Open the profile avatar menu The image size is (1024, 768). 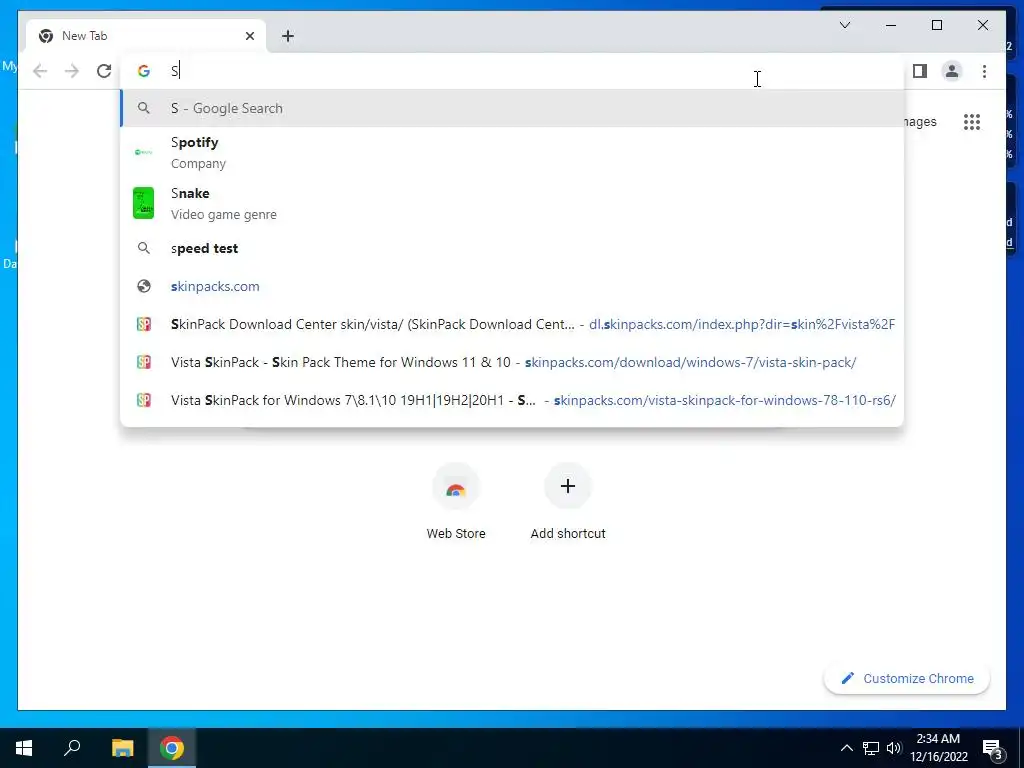tap(952, 71)
